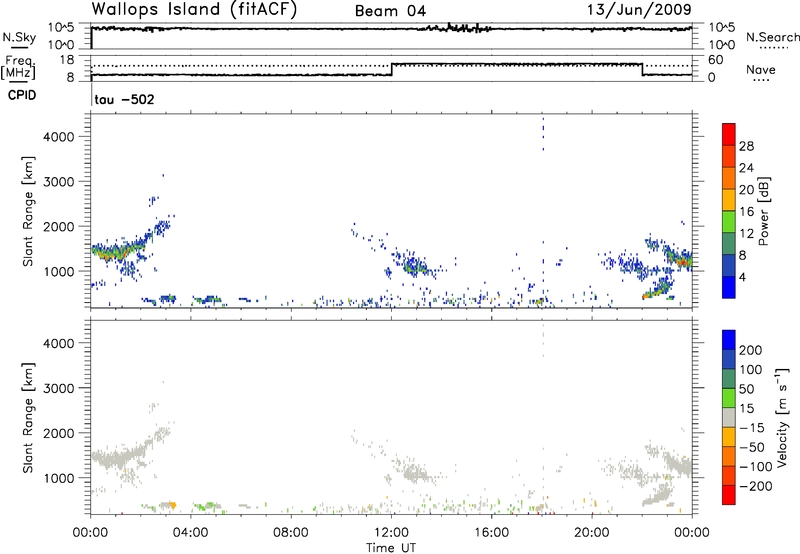Click the 'Power [dB]' colorbar title

(763, 211)
